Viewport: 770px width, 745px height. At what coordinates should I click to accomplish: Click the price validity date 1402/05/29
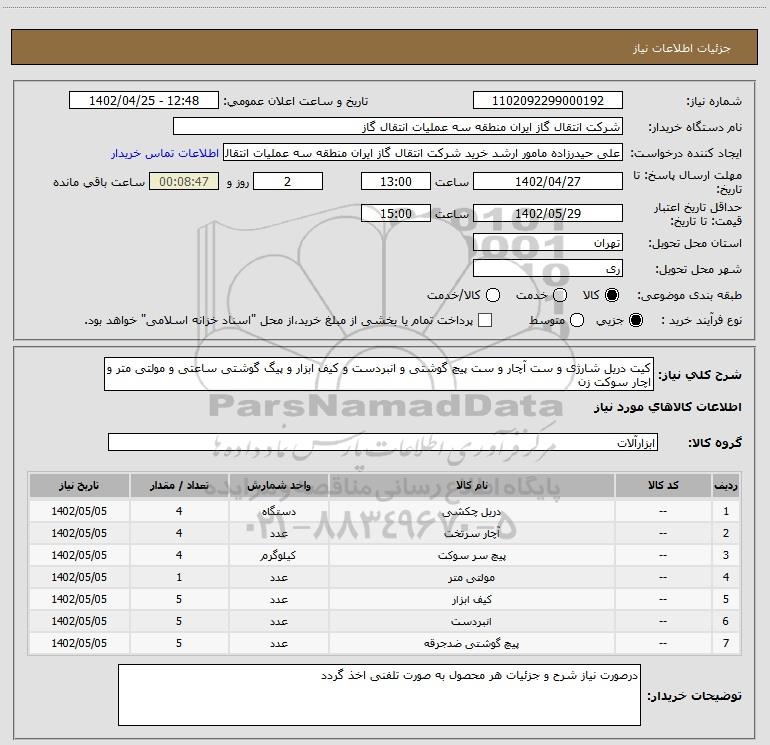(x=548, y=213)
